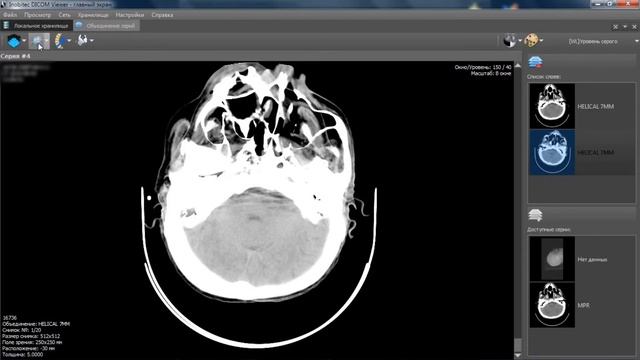
Task: Click the layers list panel icon
Action: [535, 62]
